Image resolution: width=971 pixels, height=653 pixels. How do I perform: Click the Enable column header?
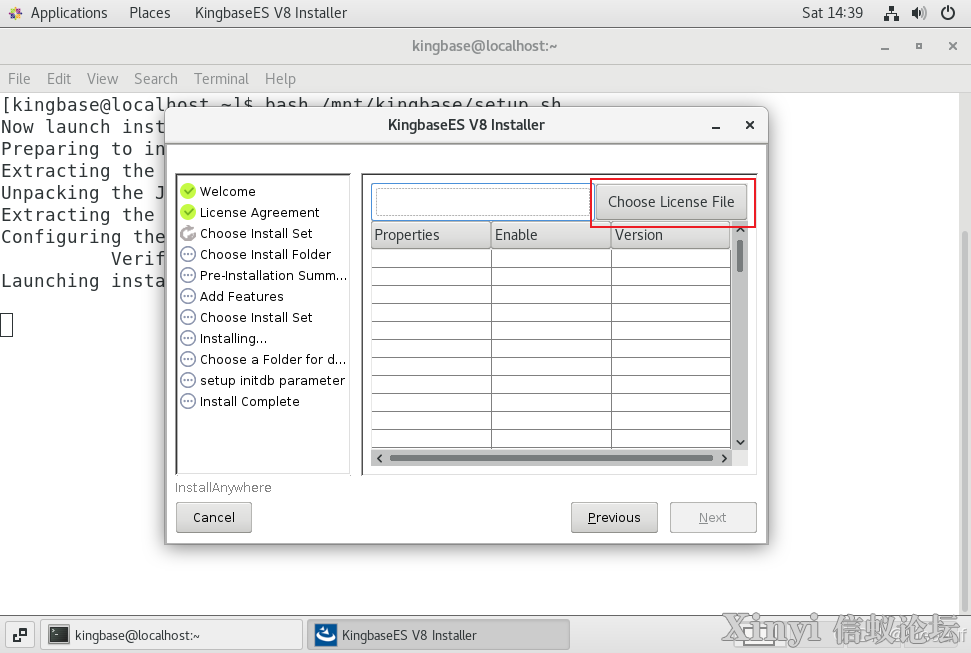click(x=551, y=235)
